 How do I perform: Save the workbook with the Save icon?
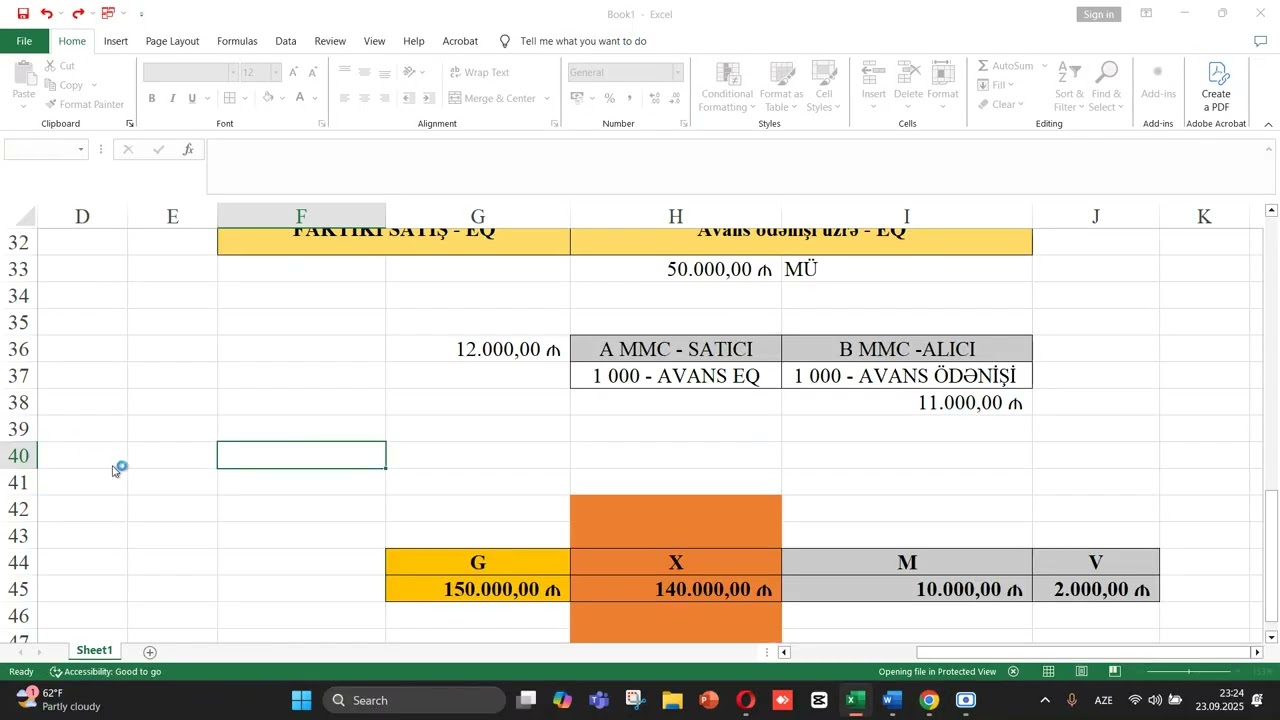23,14
